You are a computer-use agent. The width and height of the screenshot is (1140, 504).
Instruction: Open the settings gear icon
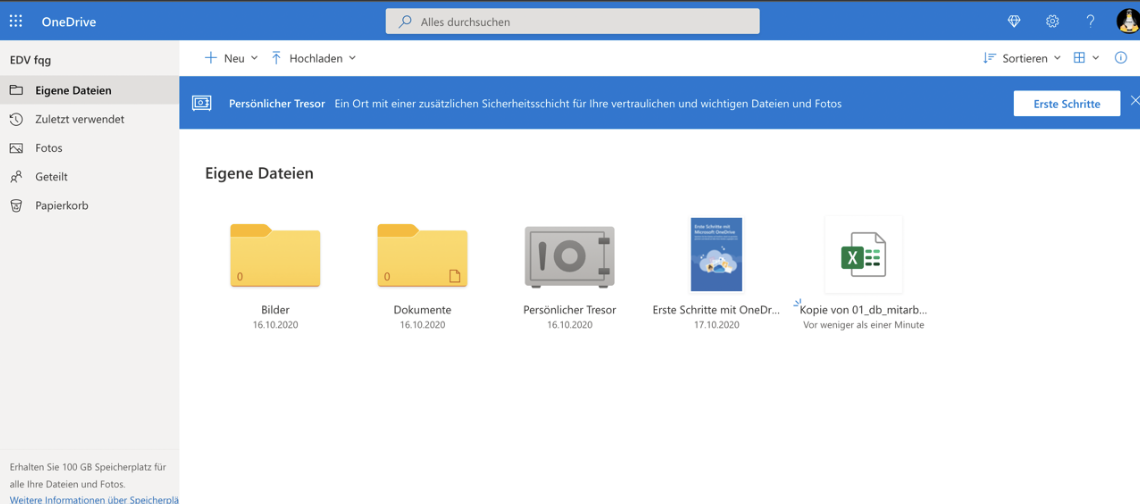pos(1052,22)
